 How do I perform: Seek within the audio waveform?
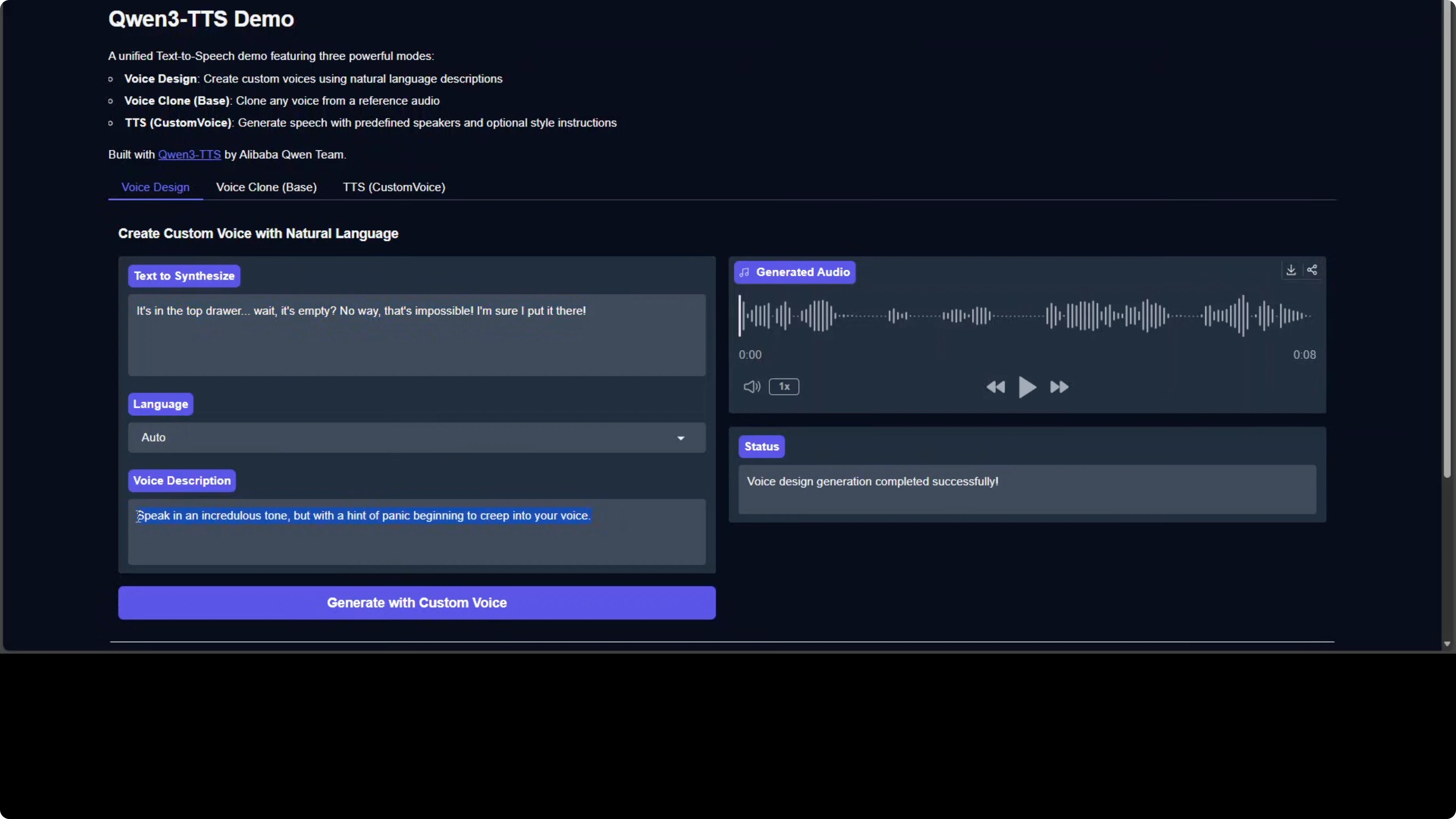coord(1026,315)
